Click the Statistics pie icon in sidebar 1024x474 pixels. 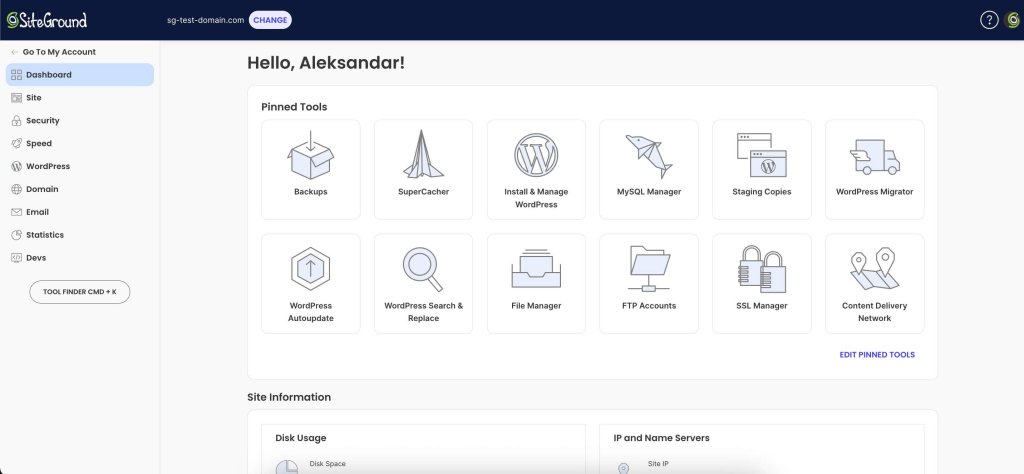coord(16,234)
